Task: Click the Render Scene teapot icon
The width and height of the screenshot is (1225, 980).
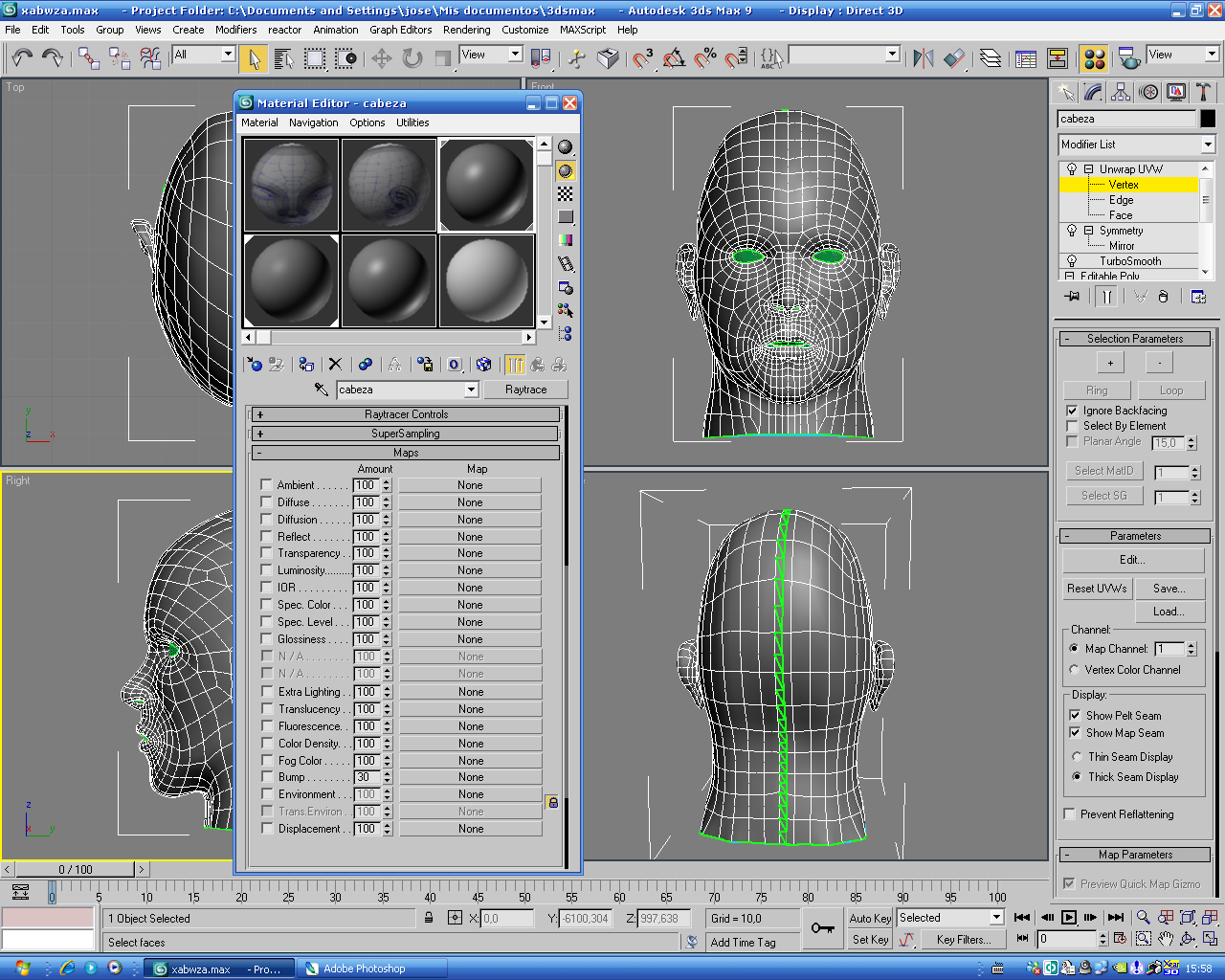Action: tap(1129, 58)
